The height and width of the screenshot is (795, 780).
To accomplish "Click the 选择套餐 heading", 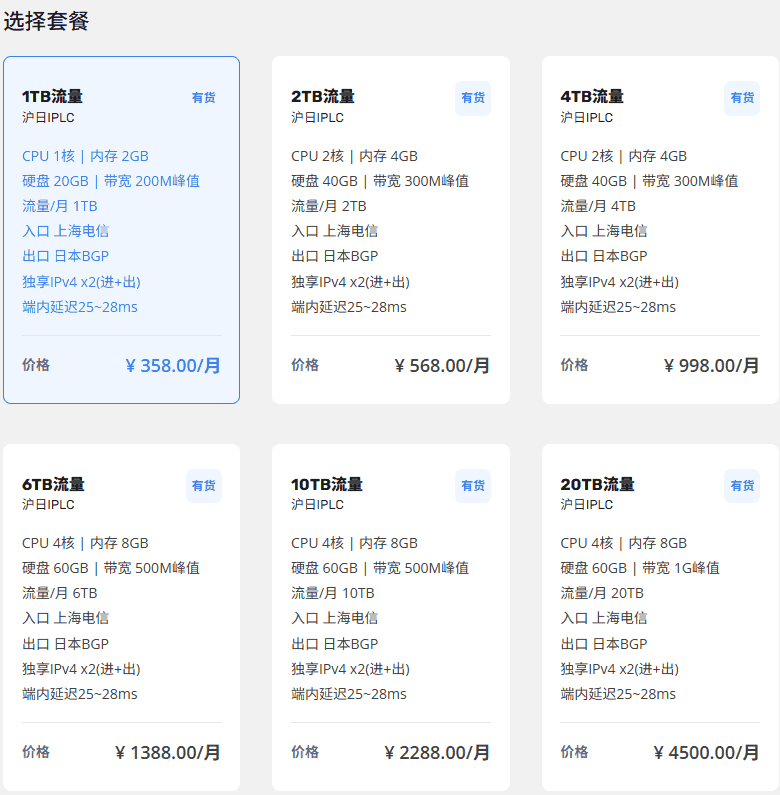I will 46,21.
